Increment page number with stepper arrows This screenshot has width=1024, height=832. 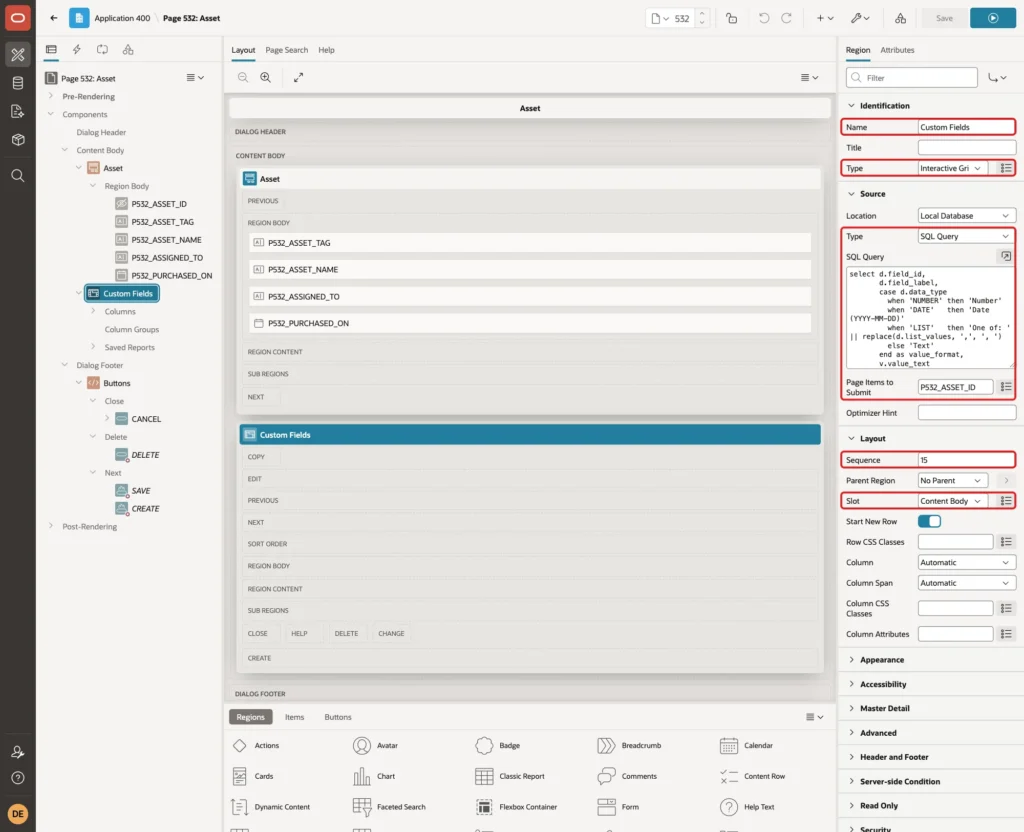[x=702, y=14]
